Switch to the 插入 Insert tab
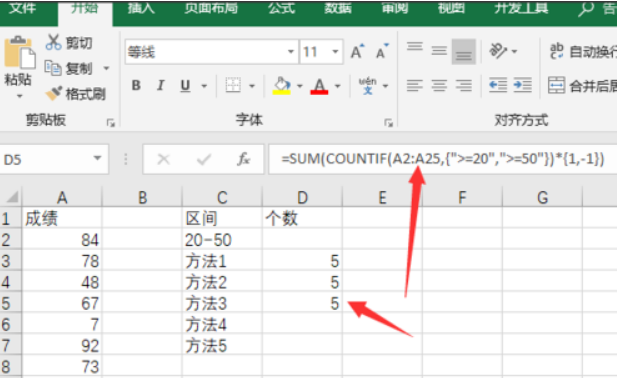Viewport: 617px width, 378px height. tap(141, 8)
